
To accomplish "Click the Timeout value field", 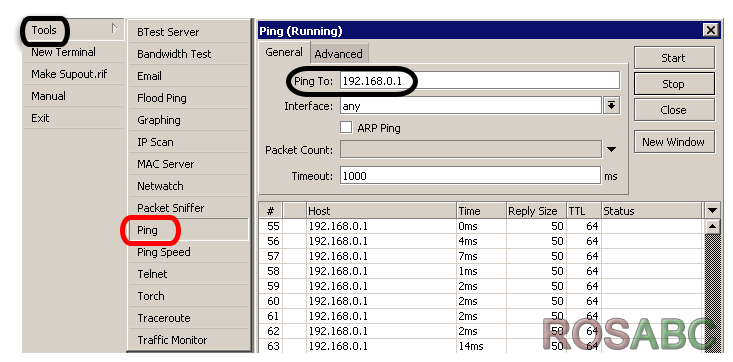I will click(x=470, y=175).
